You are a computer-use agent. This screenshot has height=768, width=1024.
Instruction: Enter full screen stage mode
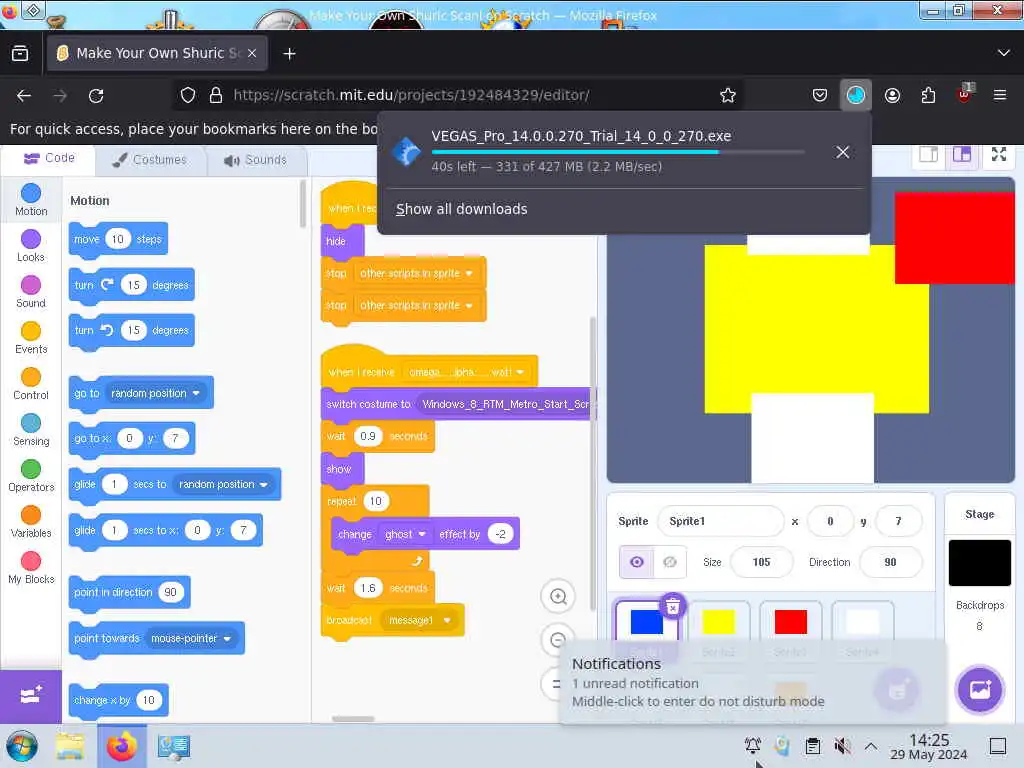[999, 155]
